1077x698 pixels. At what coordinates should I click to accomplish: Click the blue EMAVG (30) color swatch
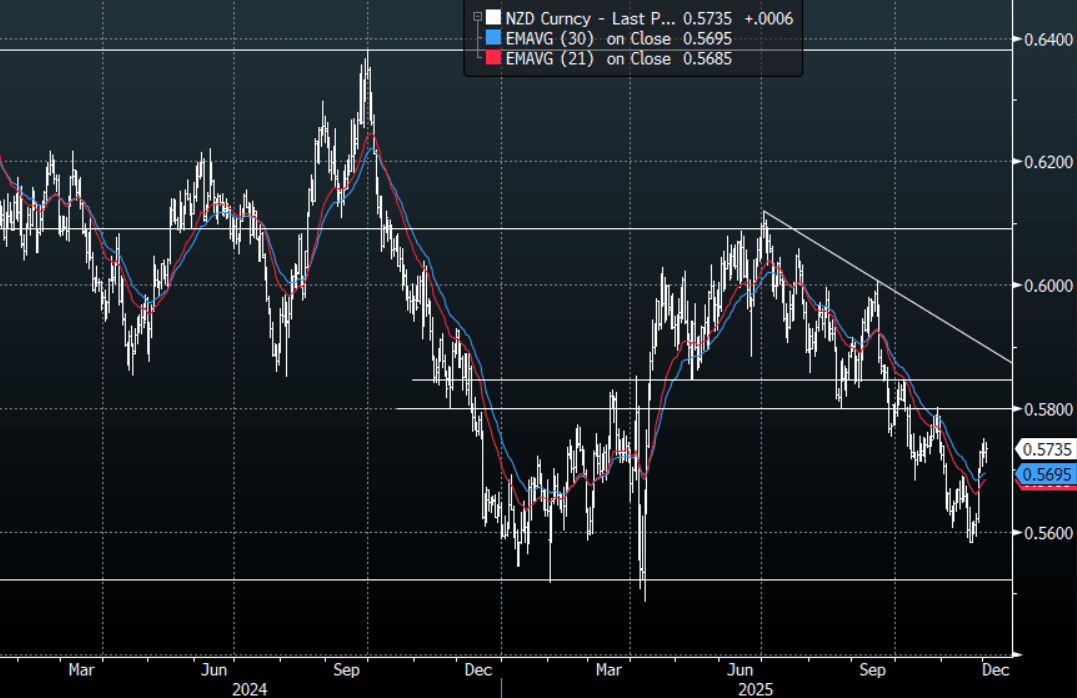point(491,38)
